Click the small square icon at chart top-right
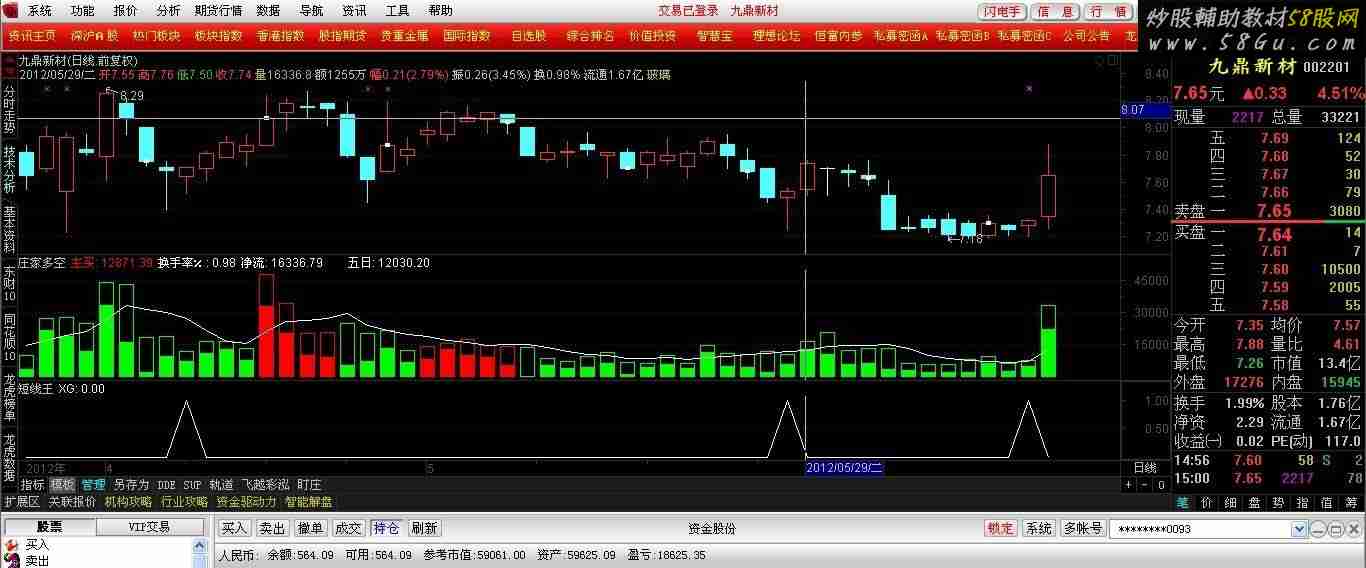The width and height of the screenshot is (1366, 568). coord(1112,61)
